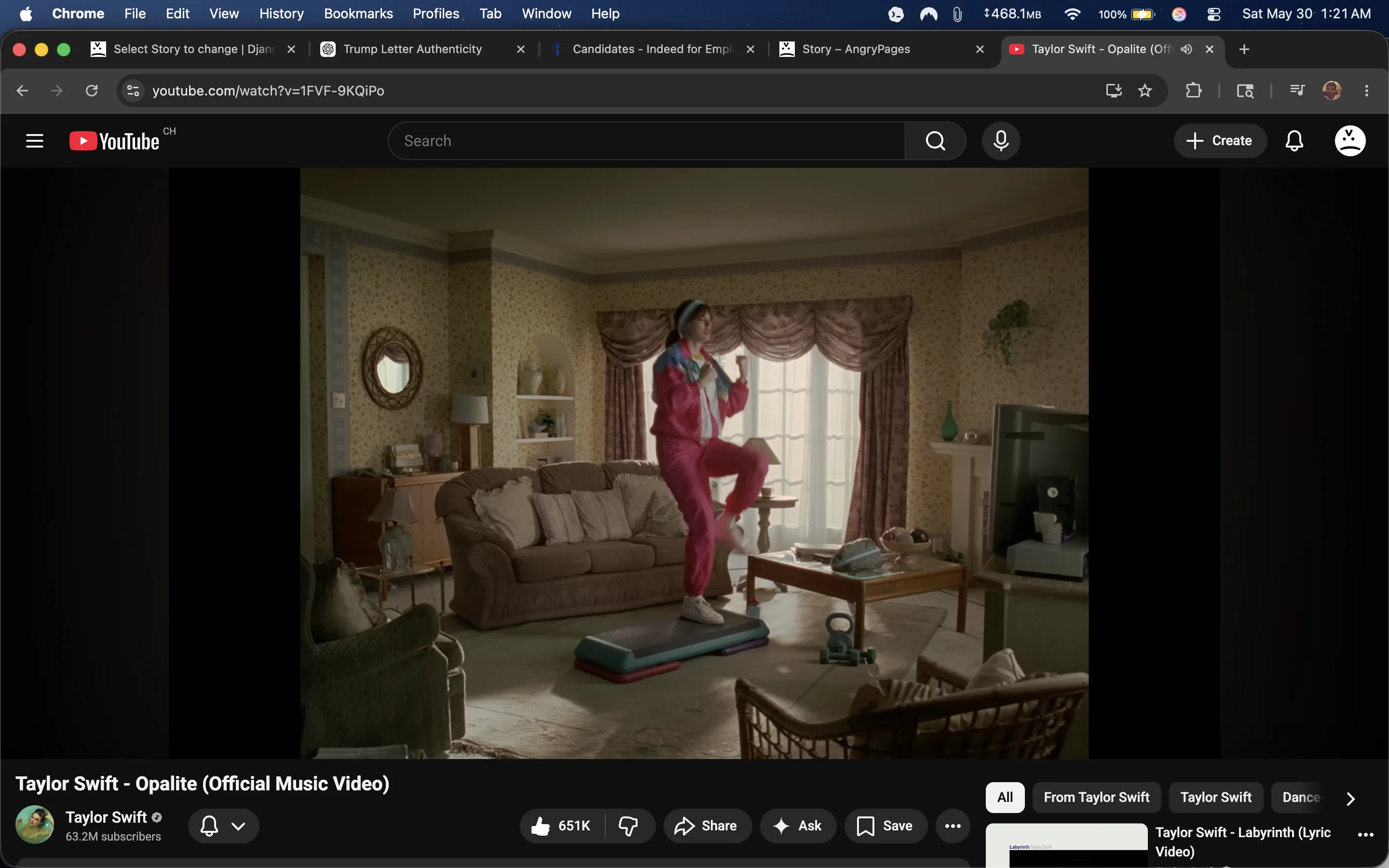Start voice search with the microphone icon

1001,141
